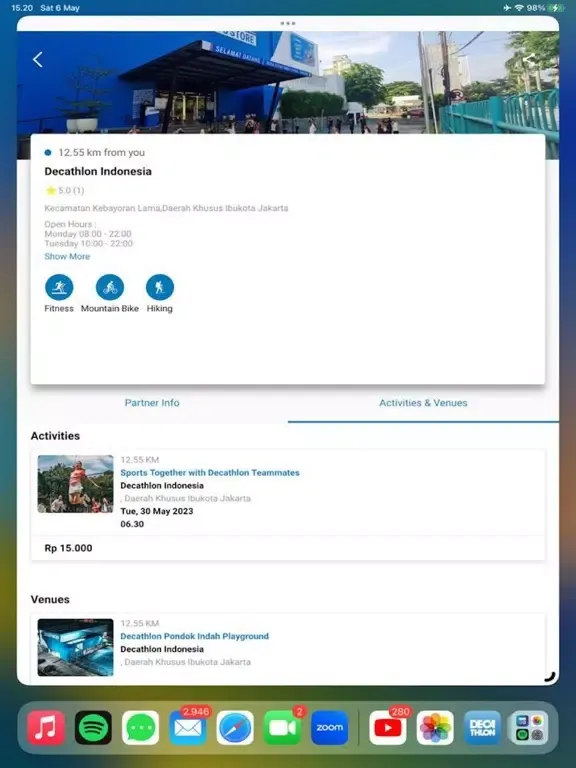Tap the Pondok Indah Playground venue thumbnail
The height and width of the screenshot is (768, 576).
click(75, 648)
